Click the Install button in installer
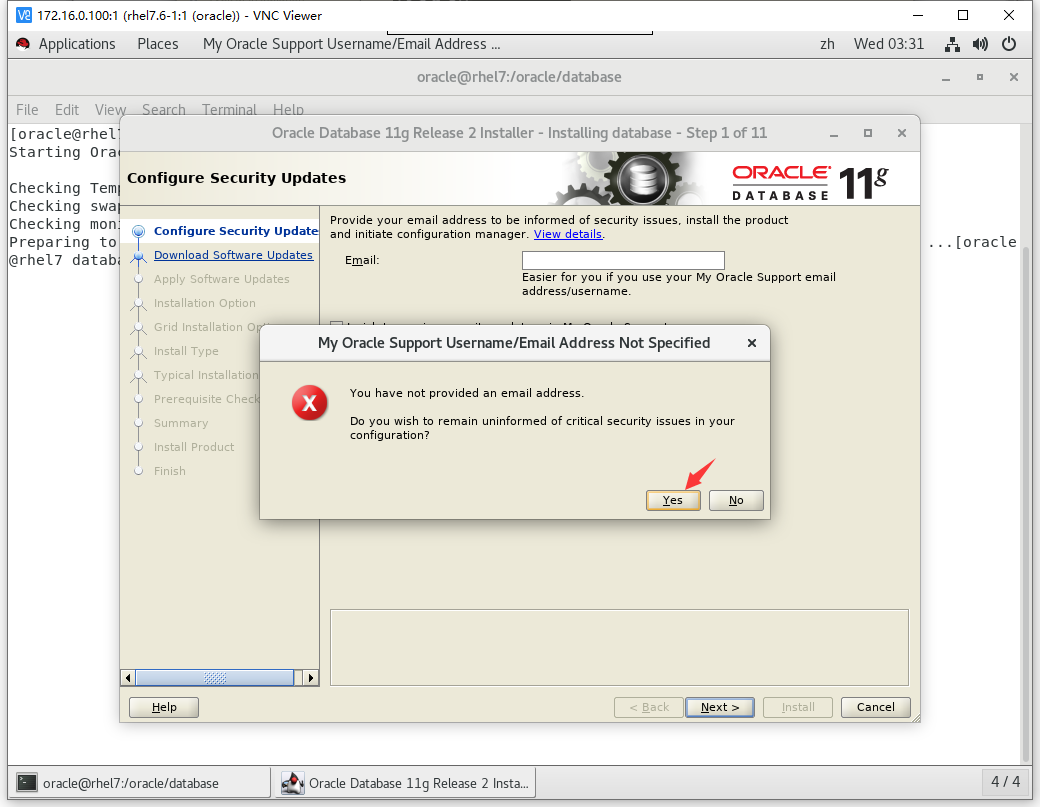The height and width of the screenshot is (807, 1040). pos(798,707)
